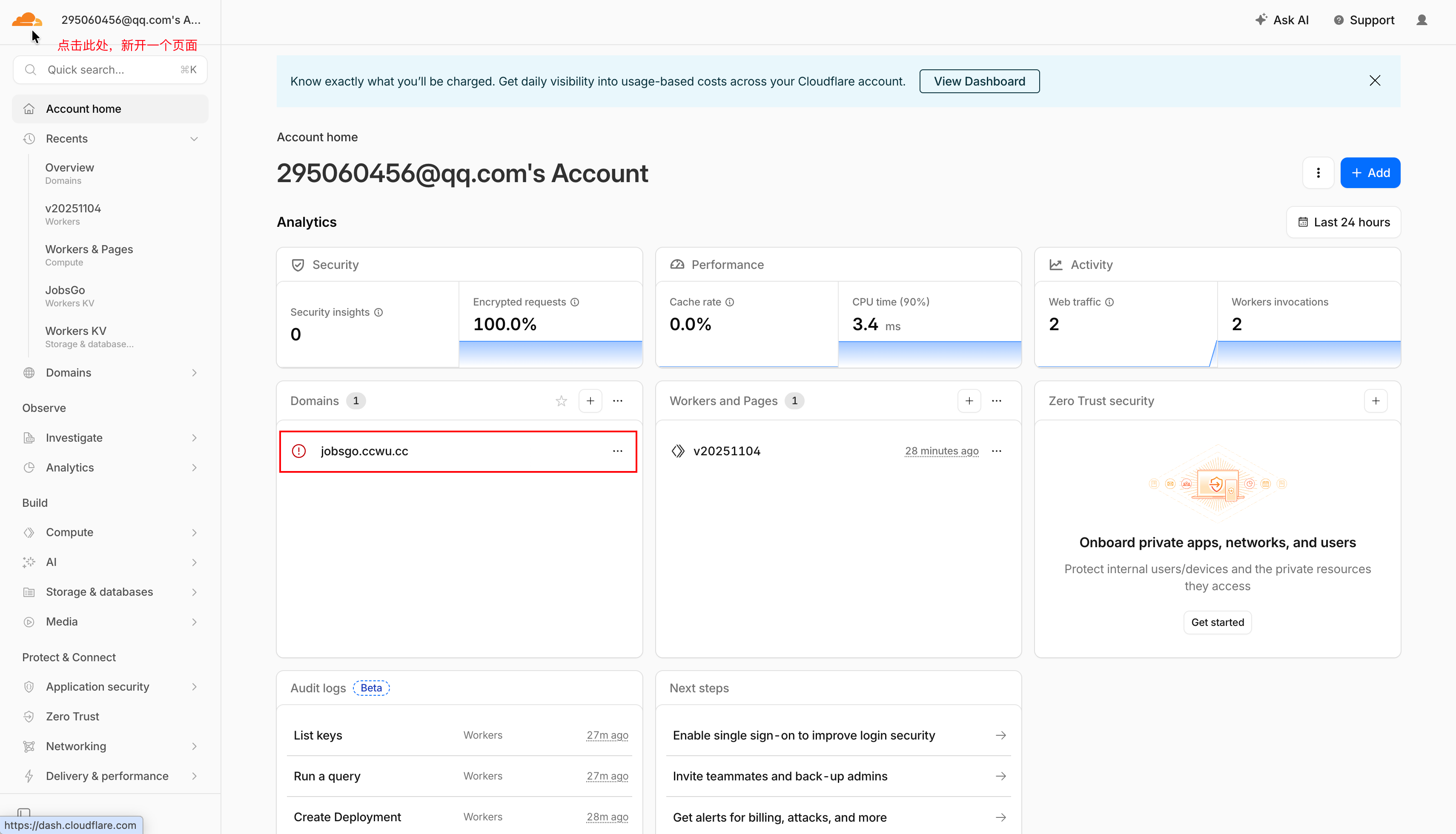1456x834 pixels.
Task: Open the Last 24 hours time range
Action: [x=1343, y=222]
